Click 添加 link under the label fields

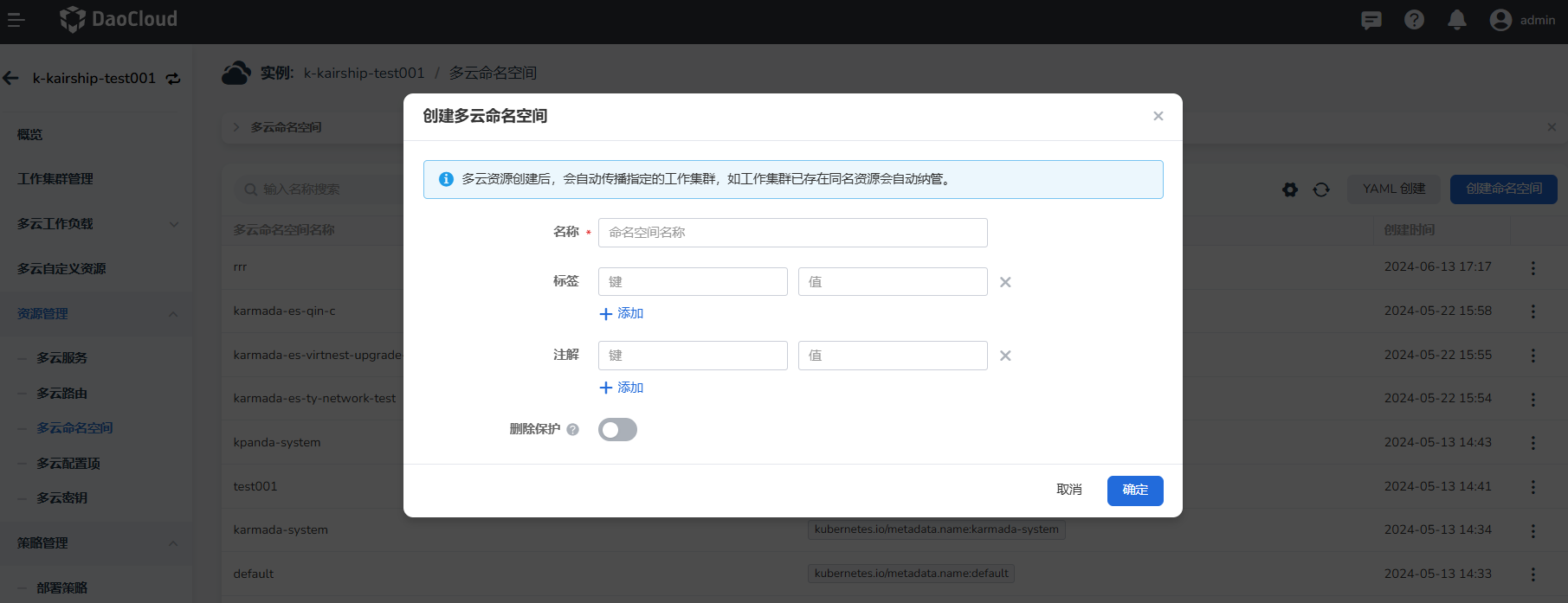[622, 313]
